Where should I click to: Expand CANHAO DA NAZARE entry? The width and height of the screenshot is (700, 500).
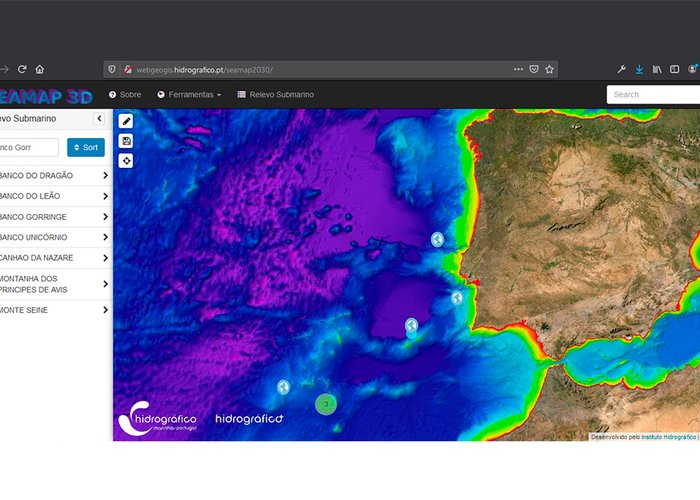[x=105, y=258]
